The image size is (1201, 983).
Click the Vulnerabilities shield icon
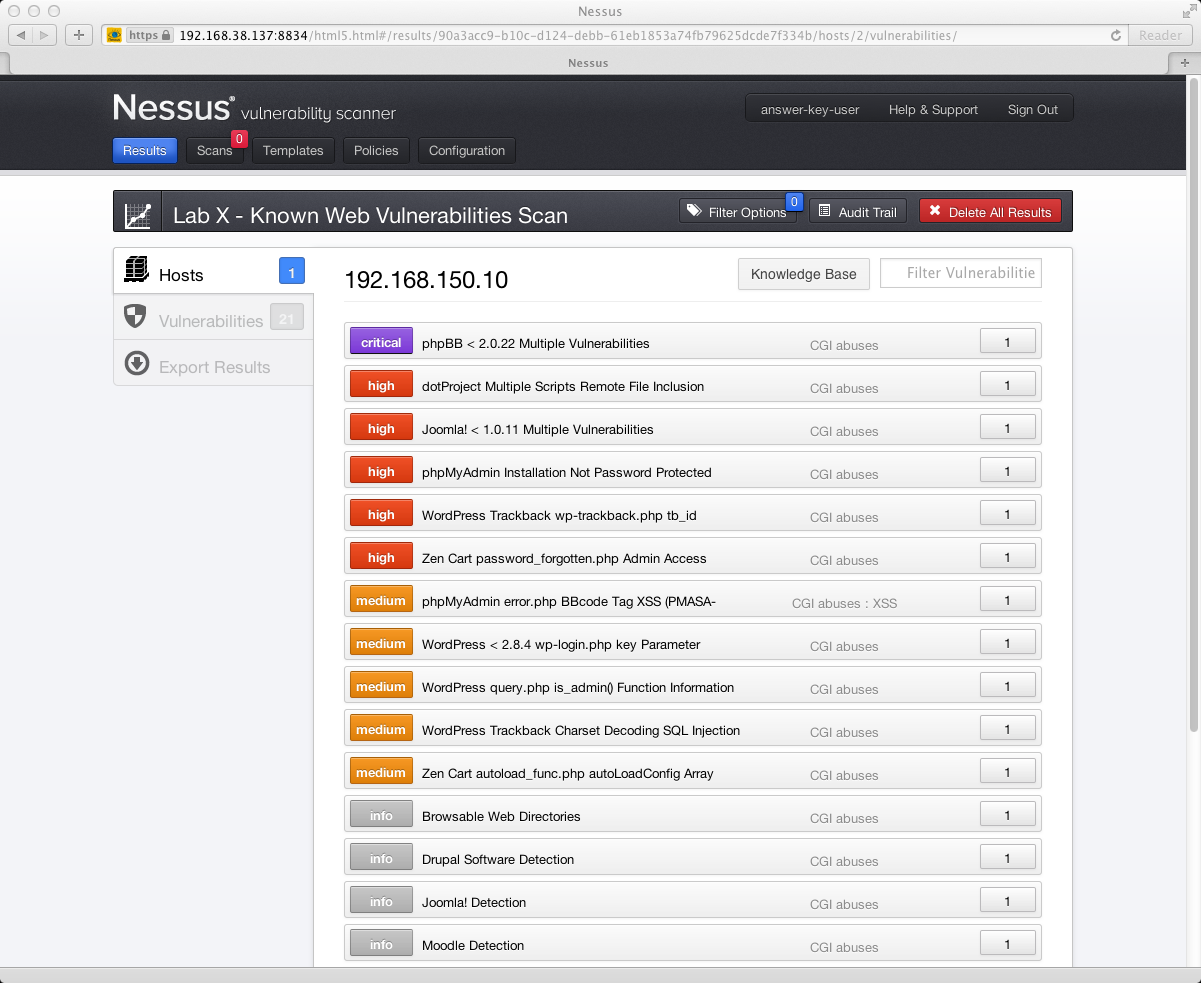pyautogui.click(x=136, y=317)
